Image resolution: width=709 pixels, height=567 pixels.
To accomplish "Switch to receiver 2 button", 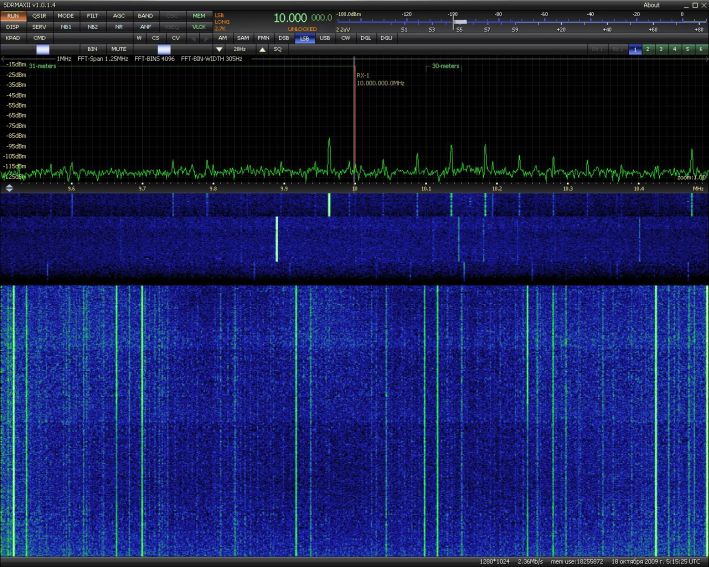I will click(648, 49).
